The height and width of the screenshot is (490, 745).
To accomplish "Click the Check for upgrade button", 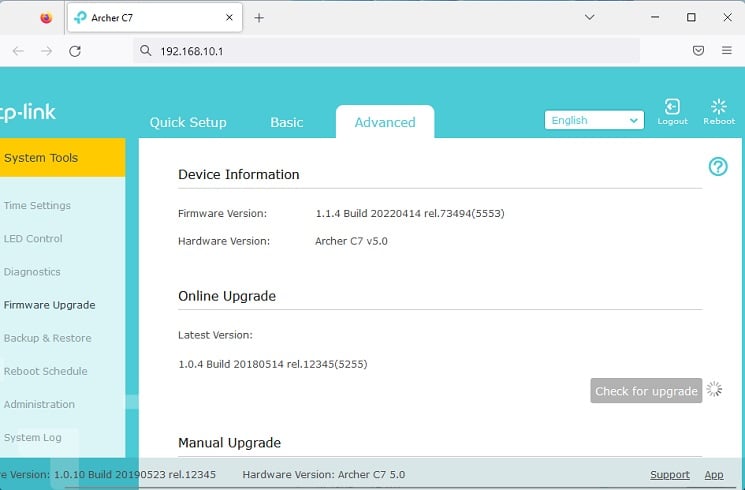I will [646, 391].
